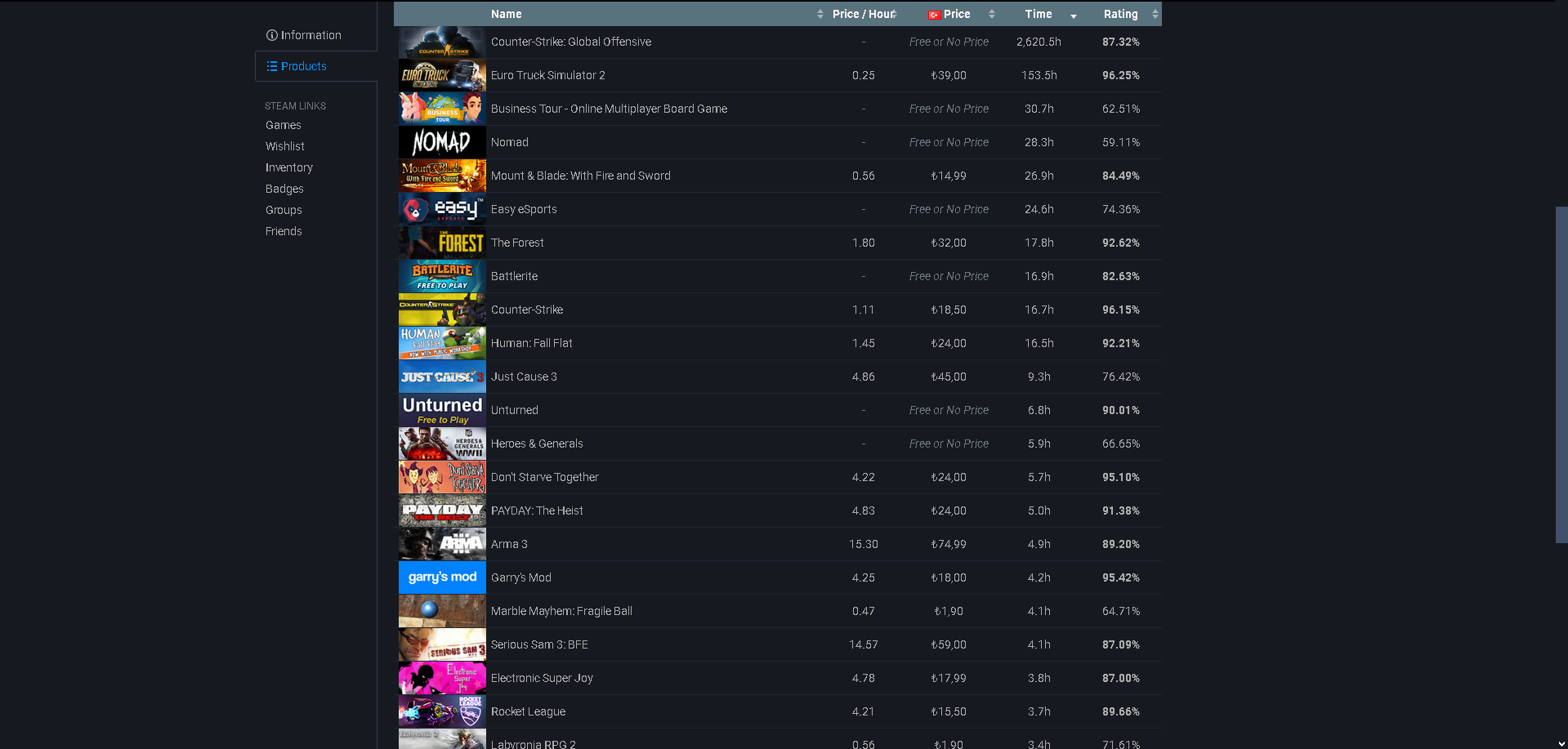Click the 96.25% rating value

coord(1120,75)
